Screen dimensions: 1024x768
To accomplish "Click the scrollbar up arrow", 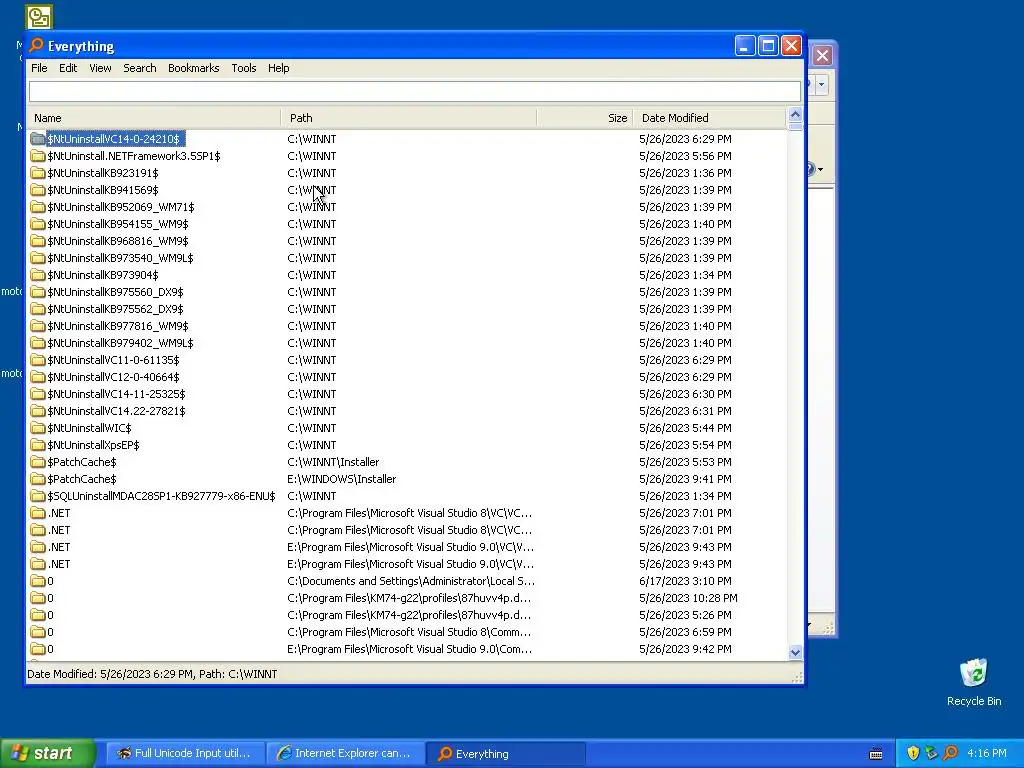I will [795, 114].
